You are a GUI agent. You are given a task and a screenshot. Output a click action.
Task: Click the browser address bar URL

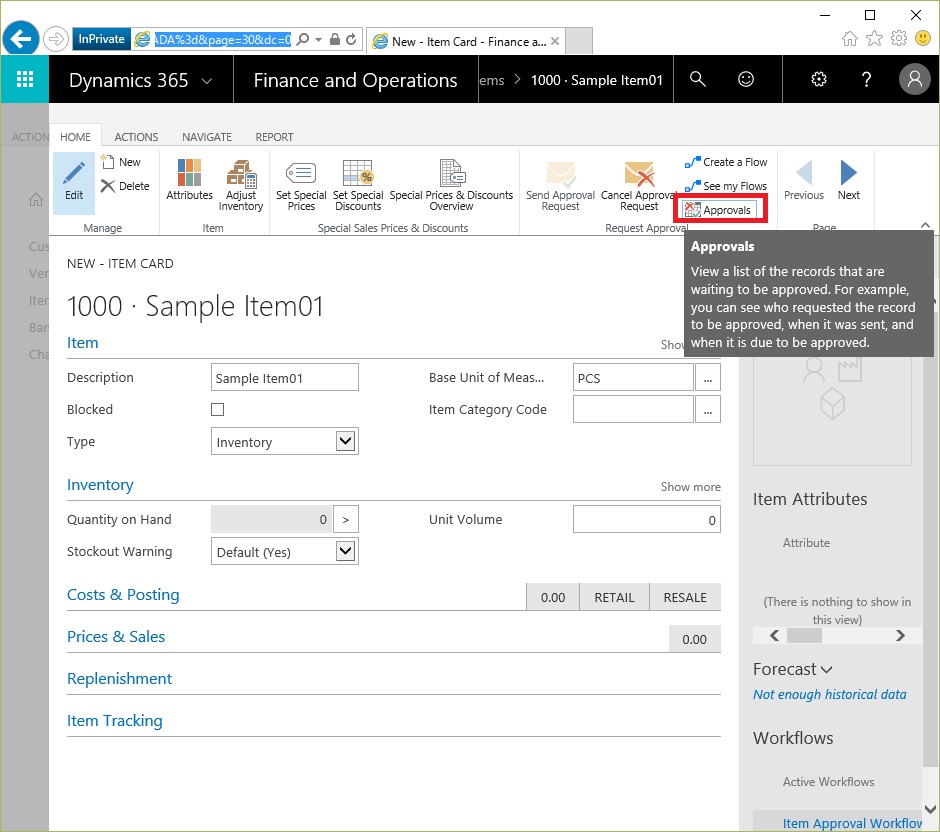point(222,40)
